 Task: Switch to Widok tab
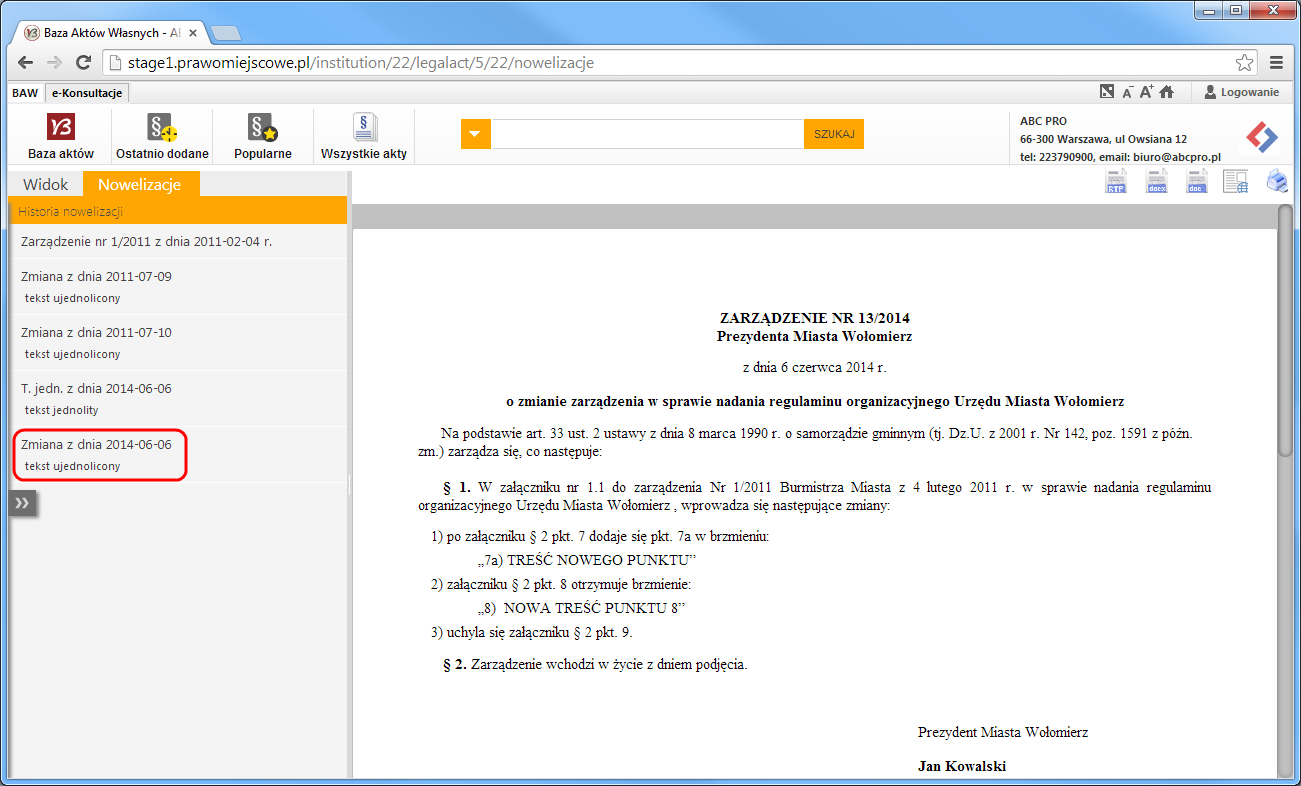(x=45, y=184)
